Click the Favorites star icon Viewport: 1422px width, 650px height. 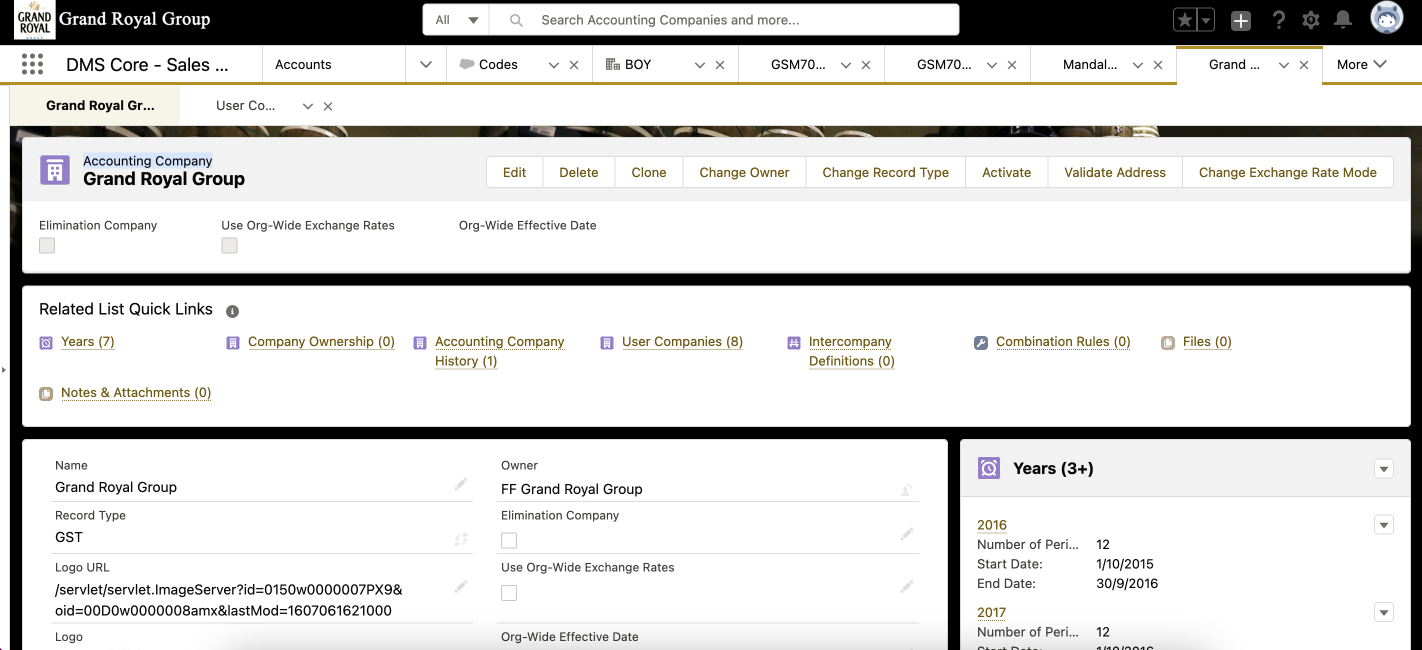[1184, 20]
